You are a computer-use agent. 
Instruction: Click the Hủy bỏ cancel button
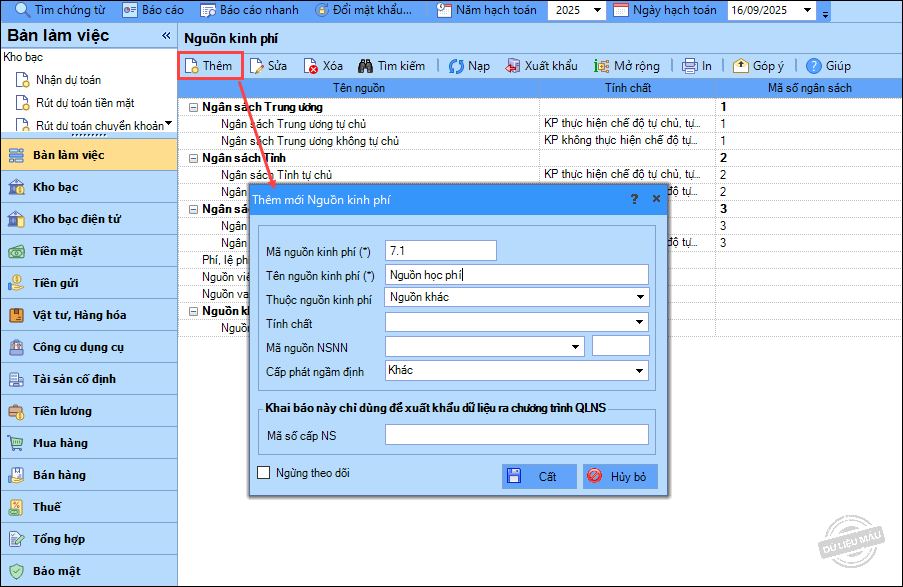point(620,476)
